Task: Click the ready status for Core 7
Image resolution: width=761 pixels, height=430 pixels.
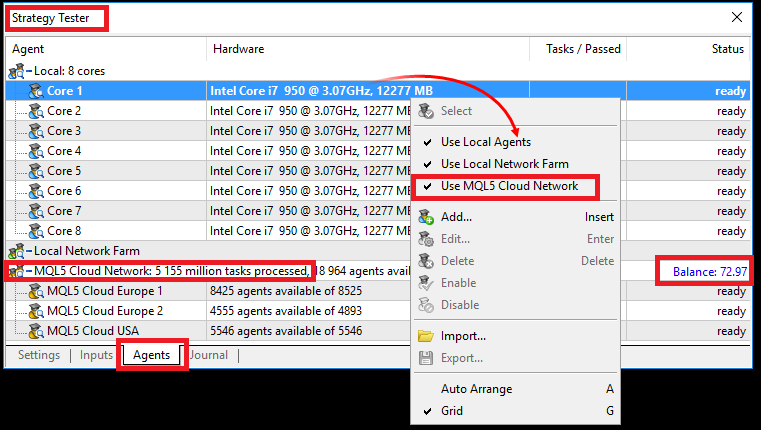Action: point(731,211)
